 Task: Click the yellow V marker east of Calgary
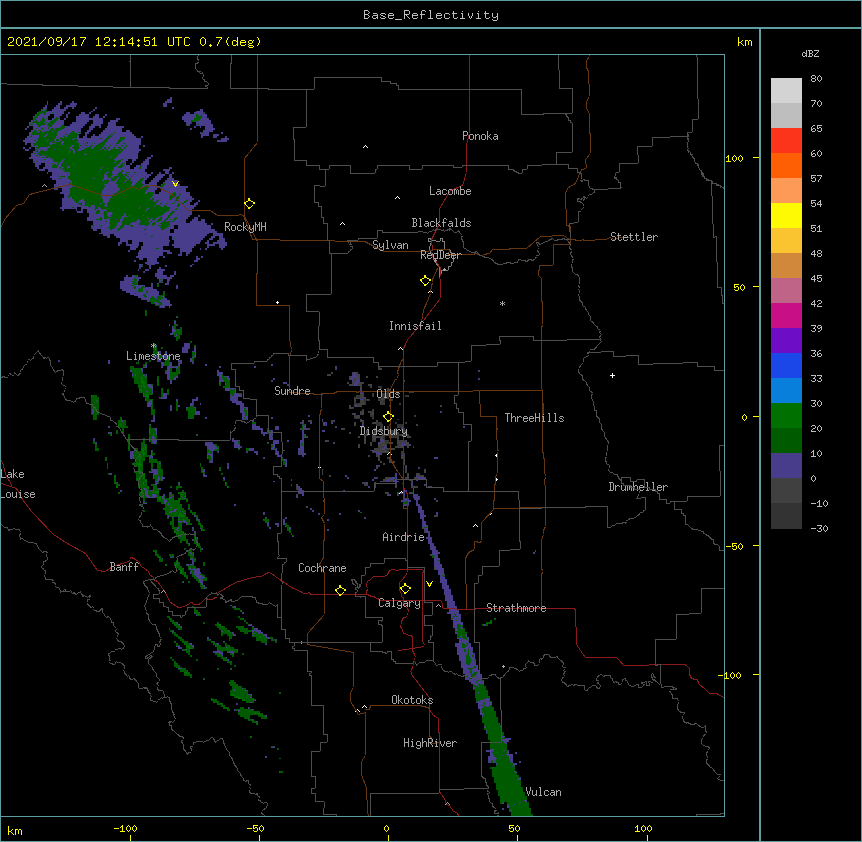pyautogui.click(x=429, y=584)
